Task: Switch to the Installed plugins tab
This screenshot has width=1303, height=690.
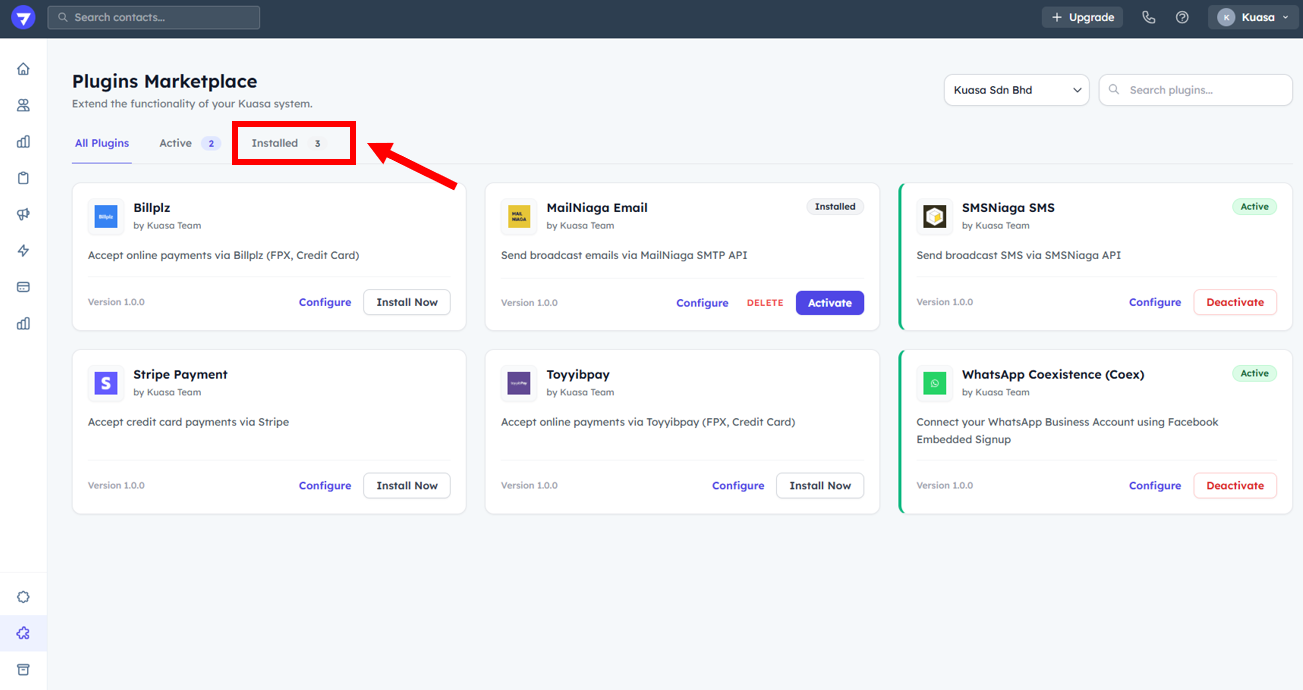Action: (286, 143)
